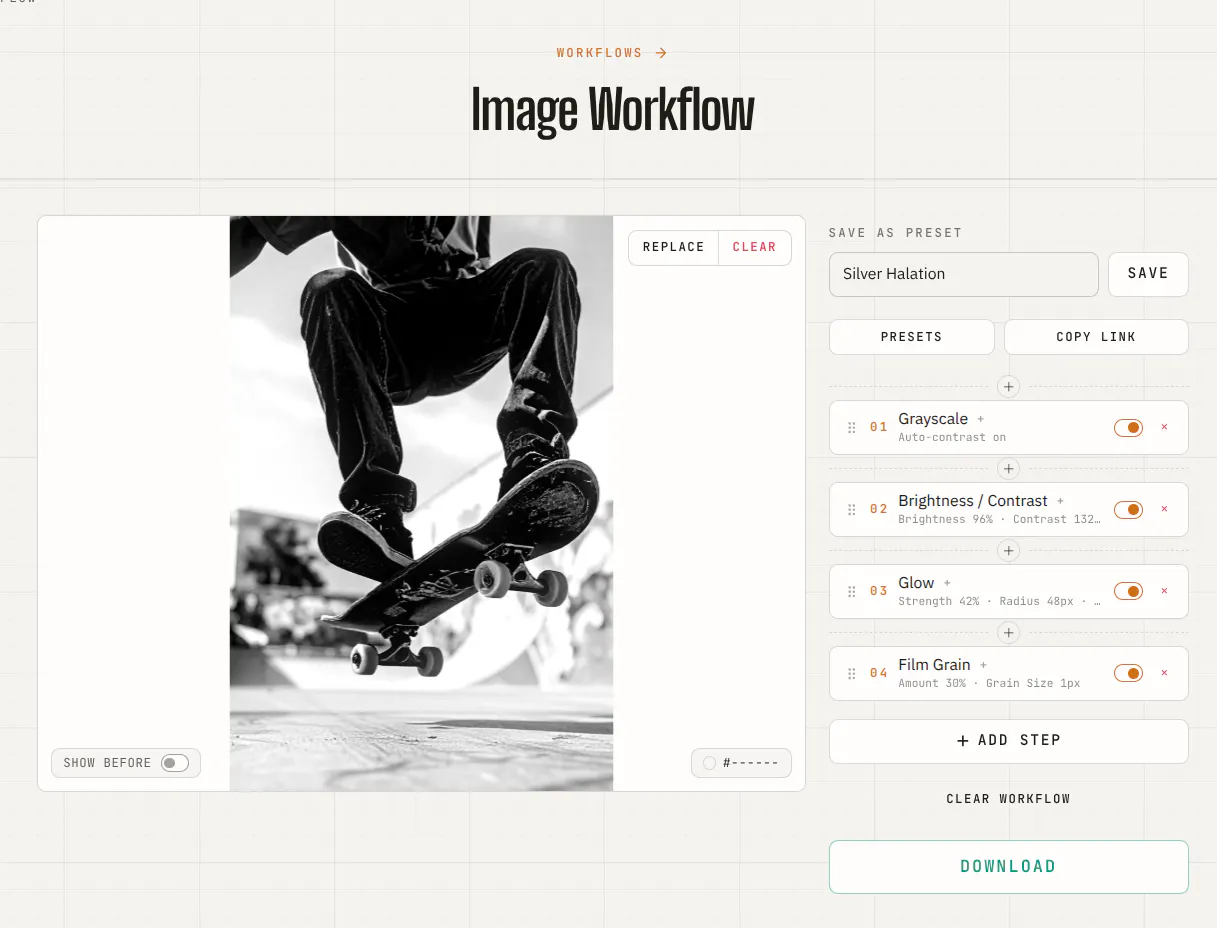Image resolution: width=1217 pixels, height=928 pixels.
Task: Focus the preset name field 'Silver Halation'
Action: pyautogui.click(x=964, y=274)
